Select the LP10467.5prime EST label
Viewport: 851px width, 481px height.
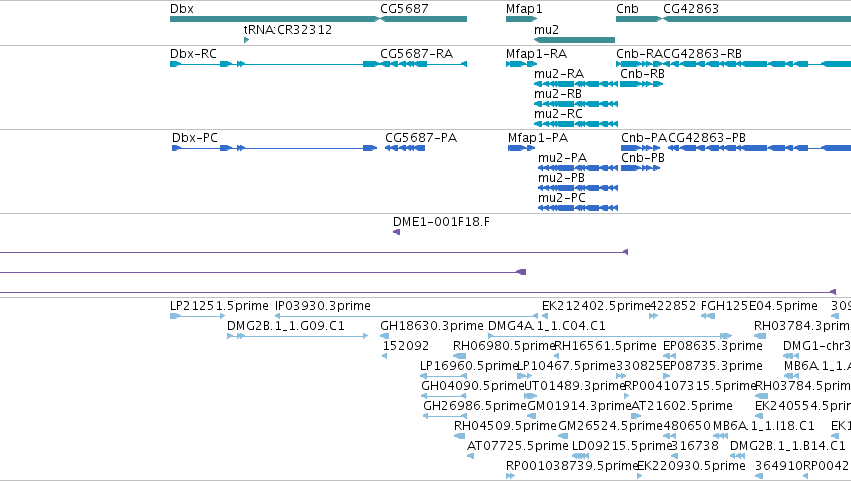point(567,366)
